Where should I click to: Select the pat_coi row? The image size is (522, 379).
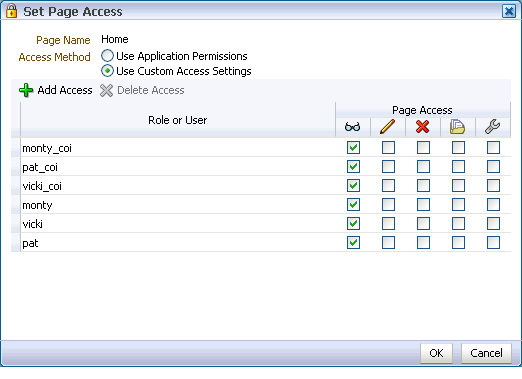tap(261, 167)
